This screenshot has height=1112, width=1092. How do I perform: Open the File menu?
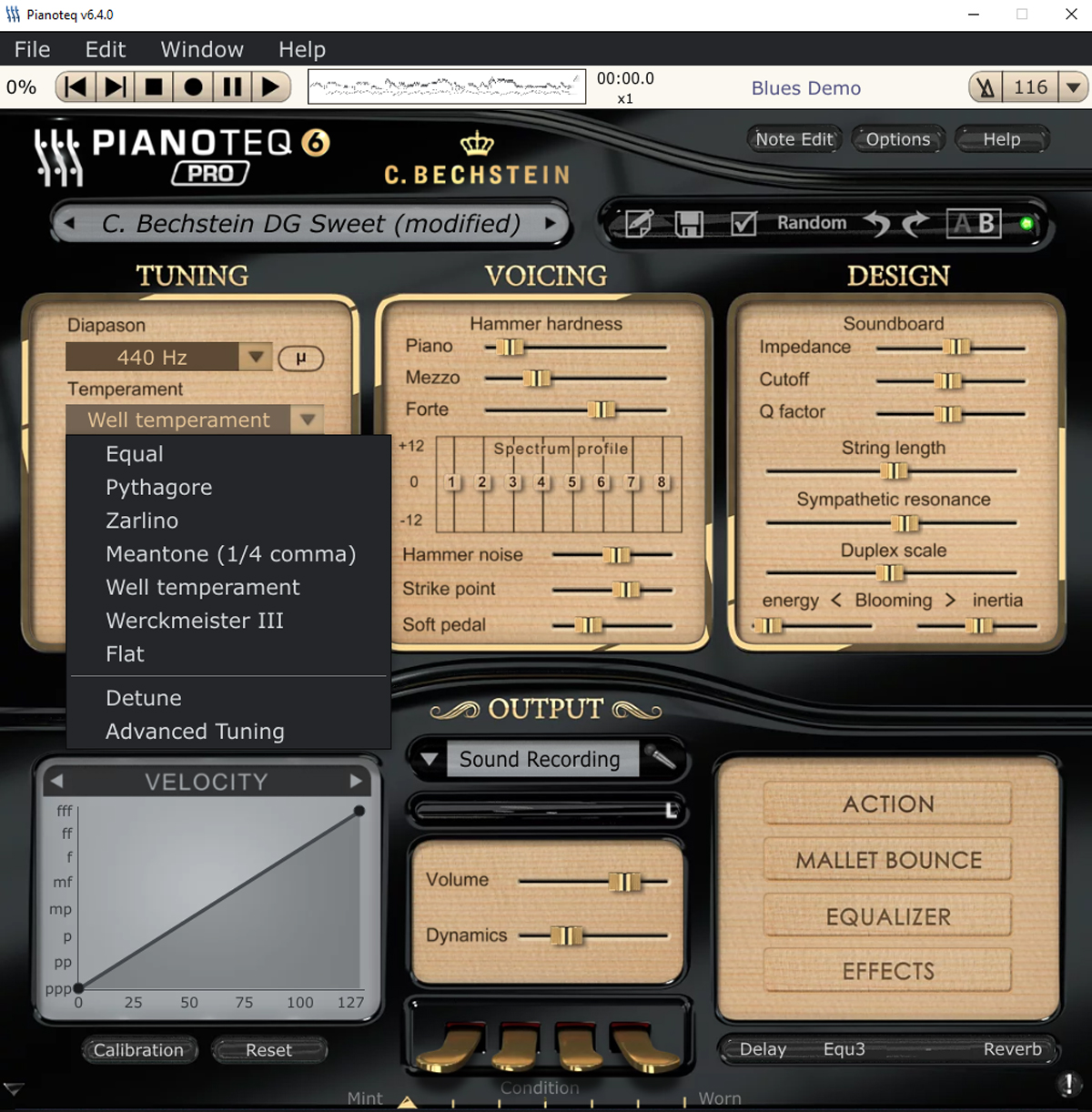[33, 49]
